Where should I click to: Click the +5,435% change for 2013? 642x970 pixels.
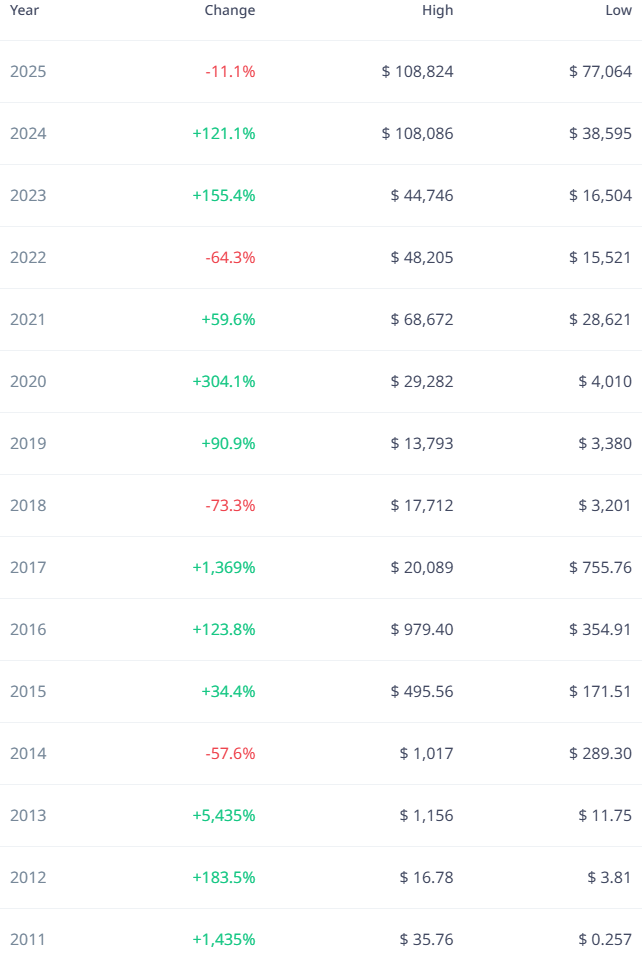click(224, 815)
